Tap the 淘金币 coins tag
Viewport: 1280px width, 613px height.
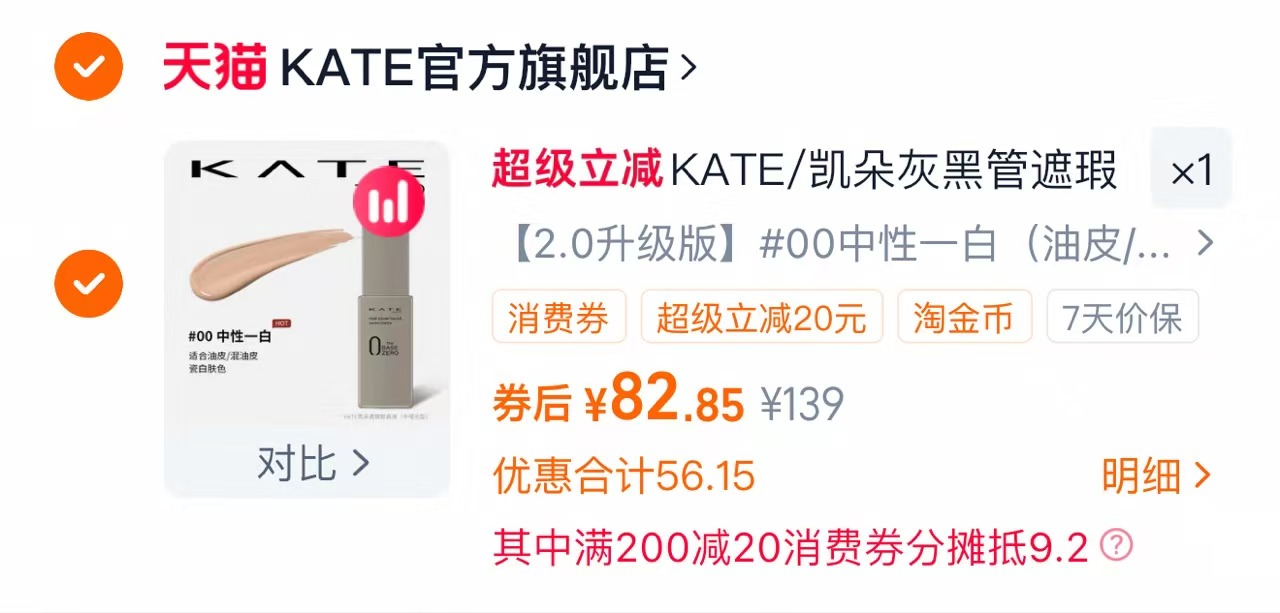964,318
